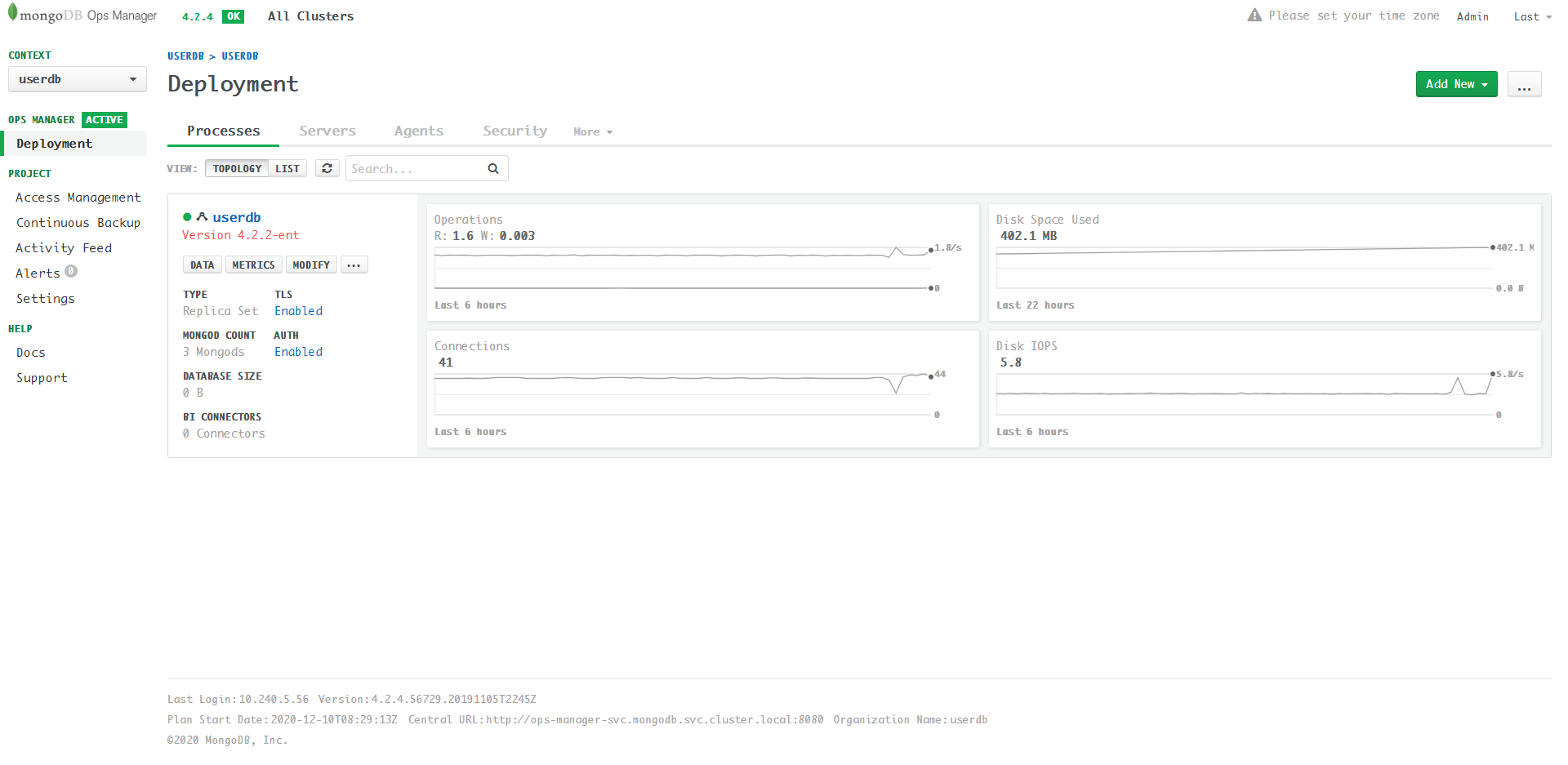Click the ellipsis button next to Add New
1568x765 pixels.
click(x=1524, y=84)
